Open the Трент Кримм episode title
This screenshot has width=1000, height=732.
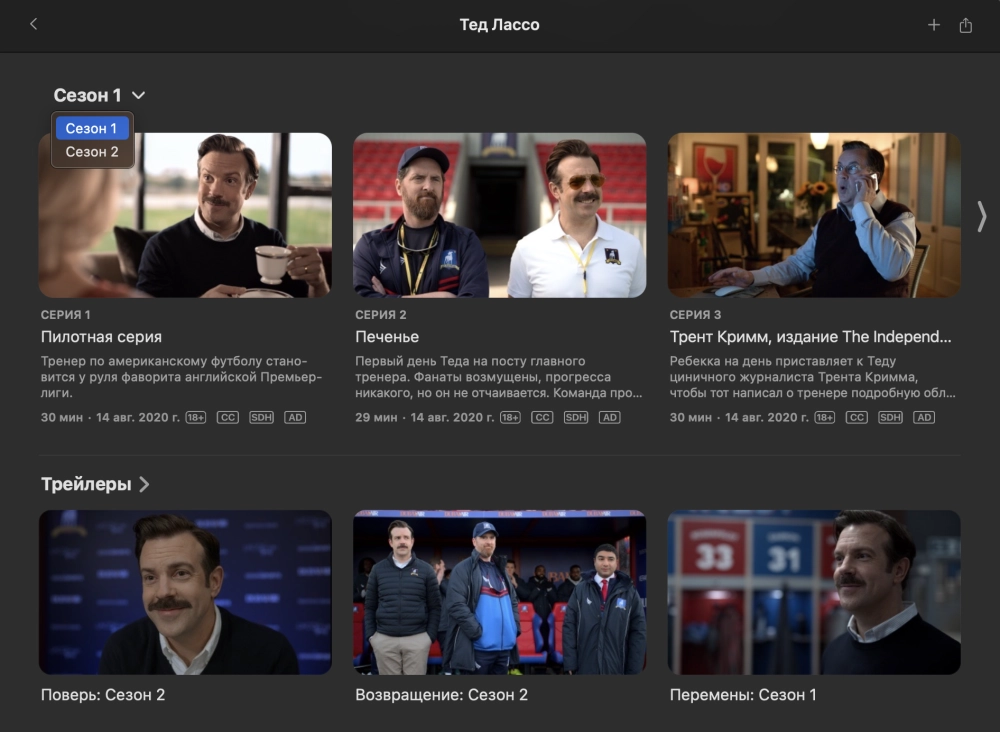click(x=810, y=337)
